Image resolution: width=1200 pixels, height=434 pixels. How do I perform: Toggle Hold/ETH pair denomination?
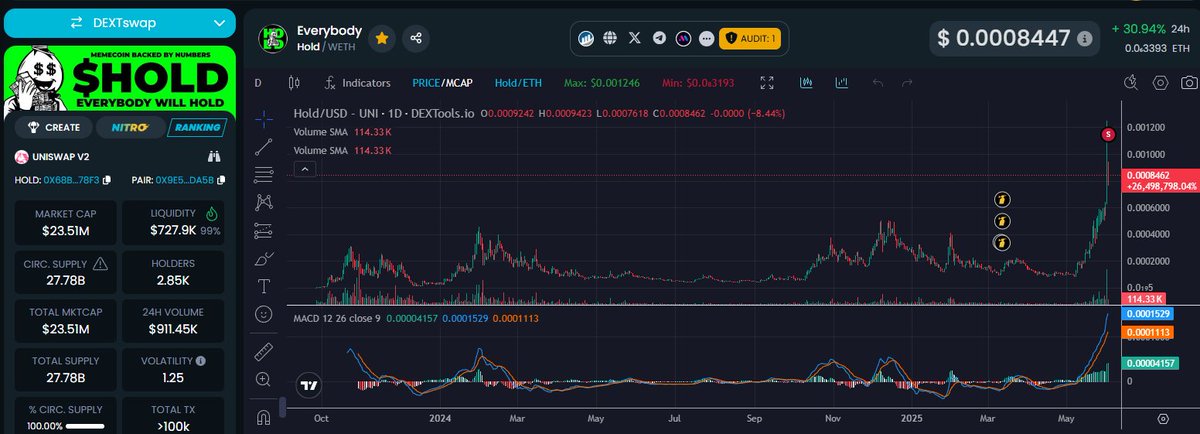(x=519, y=82)
